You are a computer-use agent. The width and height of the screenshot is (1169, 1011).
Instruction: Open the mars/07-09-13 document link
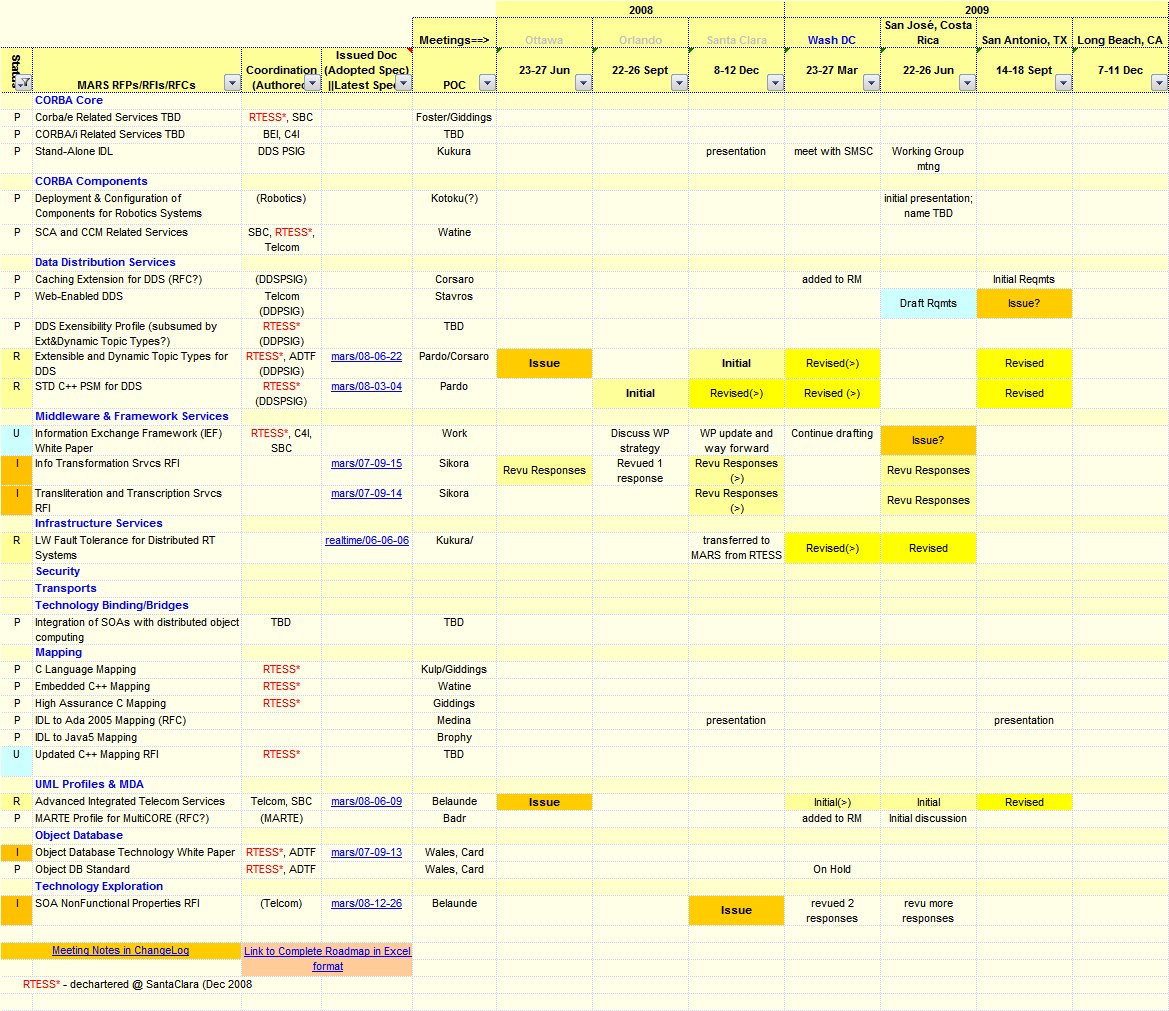tap(366, 852)
